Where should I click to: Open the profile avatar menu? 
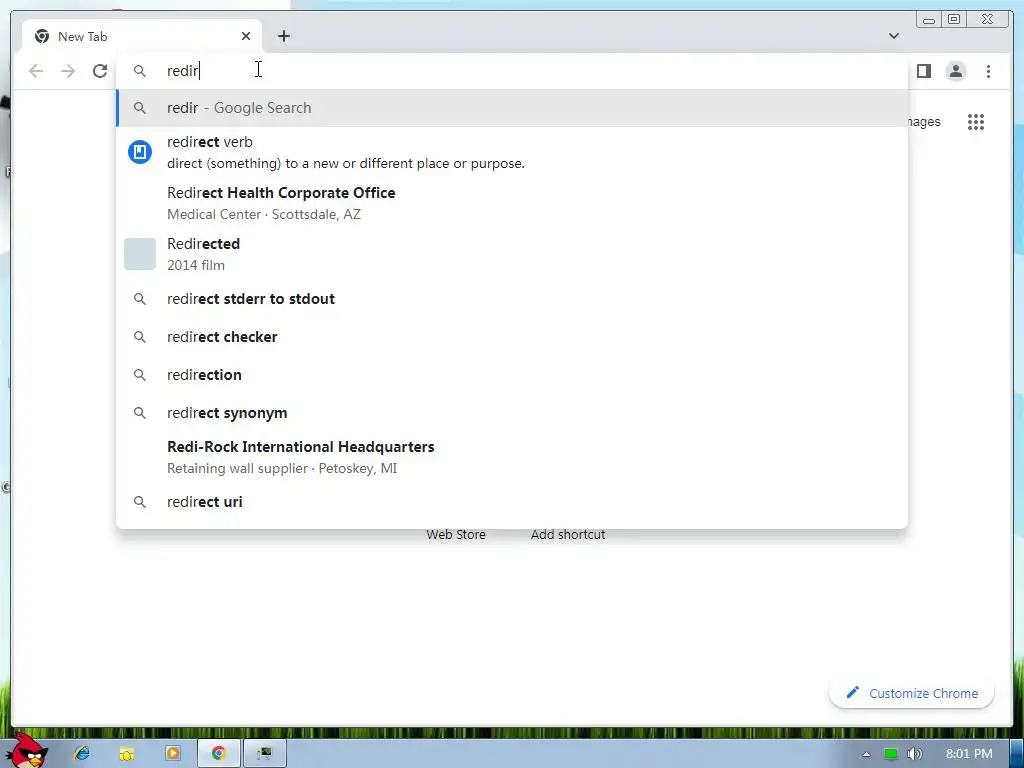(x=955, y=71)
